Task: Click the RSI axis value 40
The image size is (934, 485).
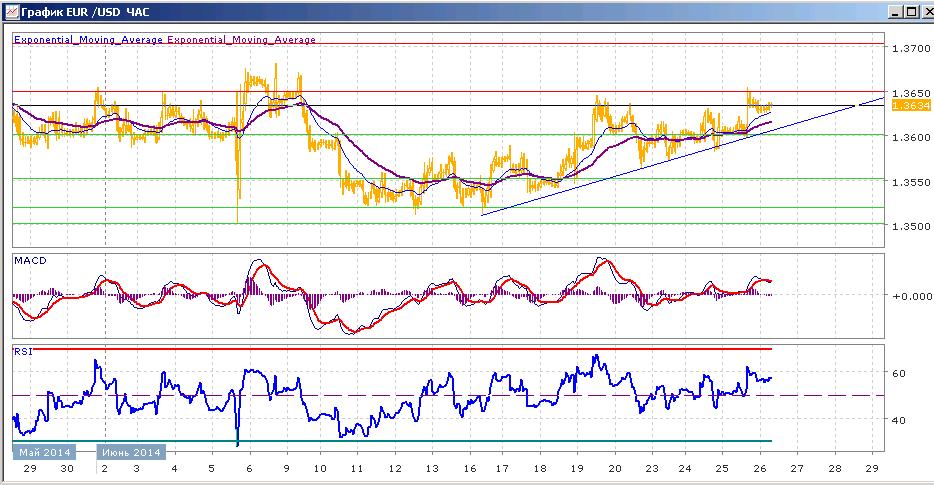Action: coord(899,420)
